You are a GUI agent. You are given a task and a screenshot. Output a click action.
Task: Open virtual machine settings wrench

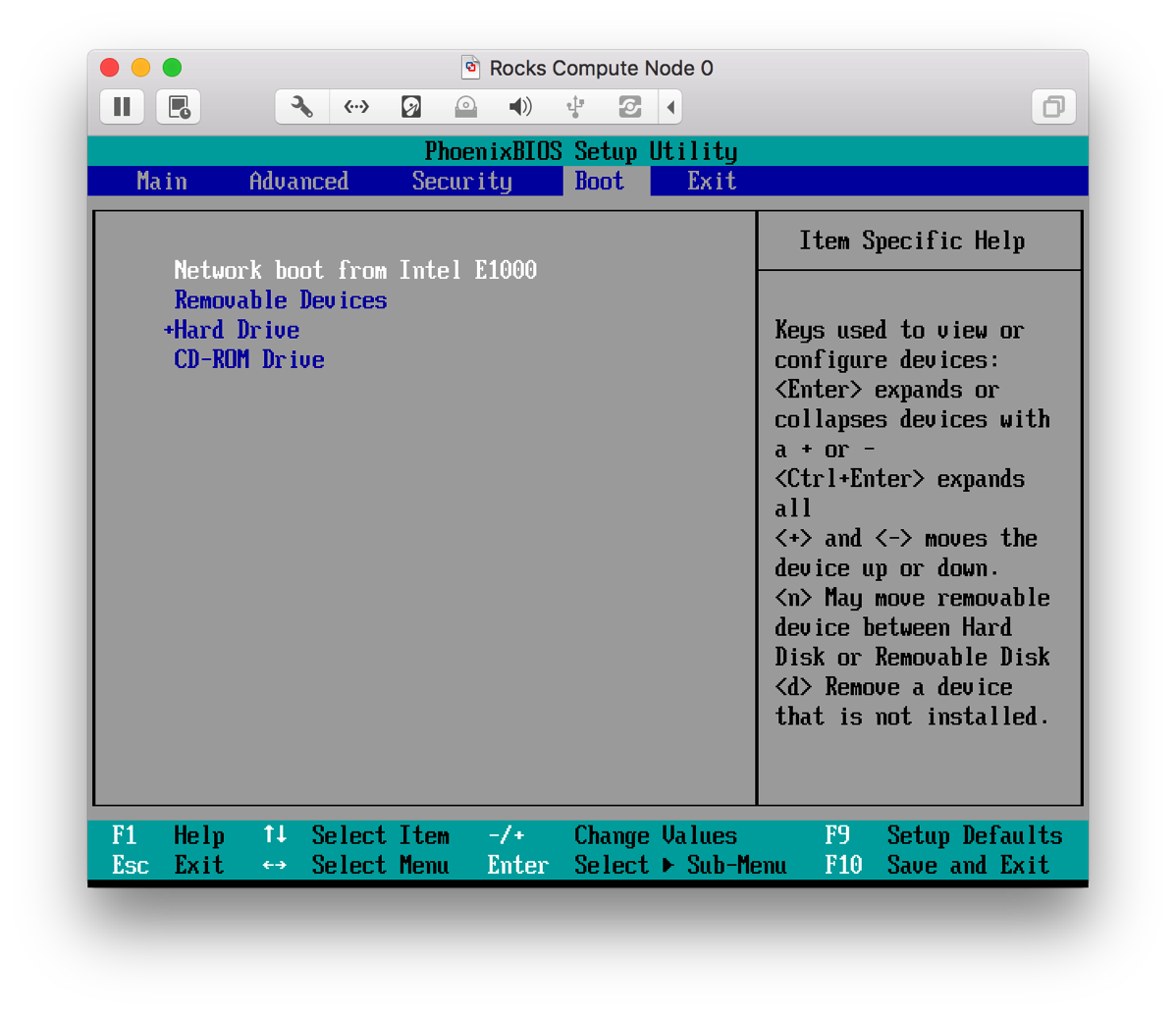click(x=301, y=106)
